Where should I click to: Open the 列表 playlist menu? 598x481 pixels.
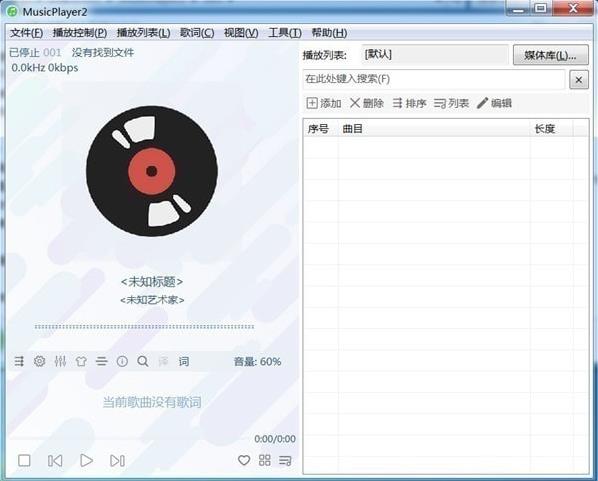[451, 103]
